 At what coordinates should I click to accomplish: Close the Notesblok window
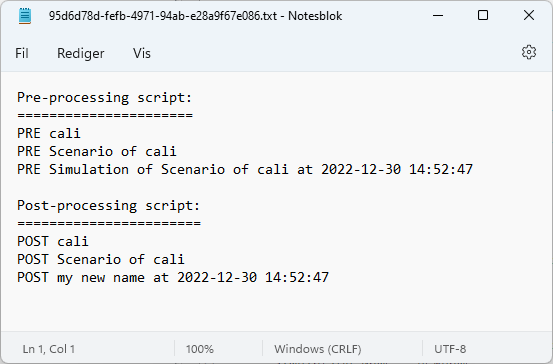pyautogui.click(x=529, y=16)
